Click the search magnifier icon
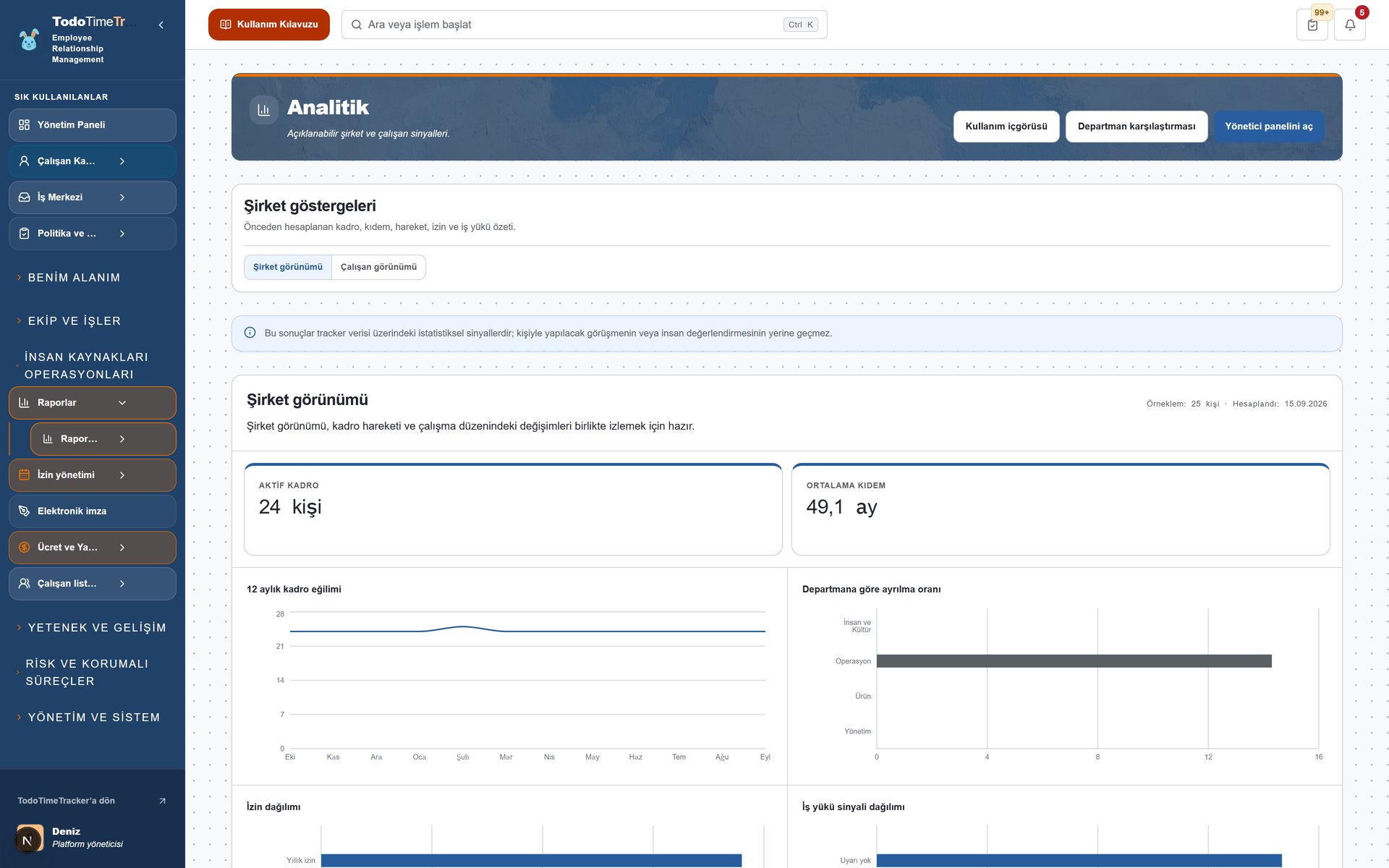This screenshot has width=1389, height=868. [x=357, y=25]
